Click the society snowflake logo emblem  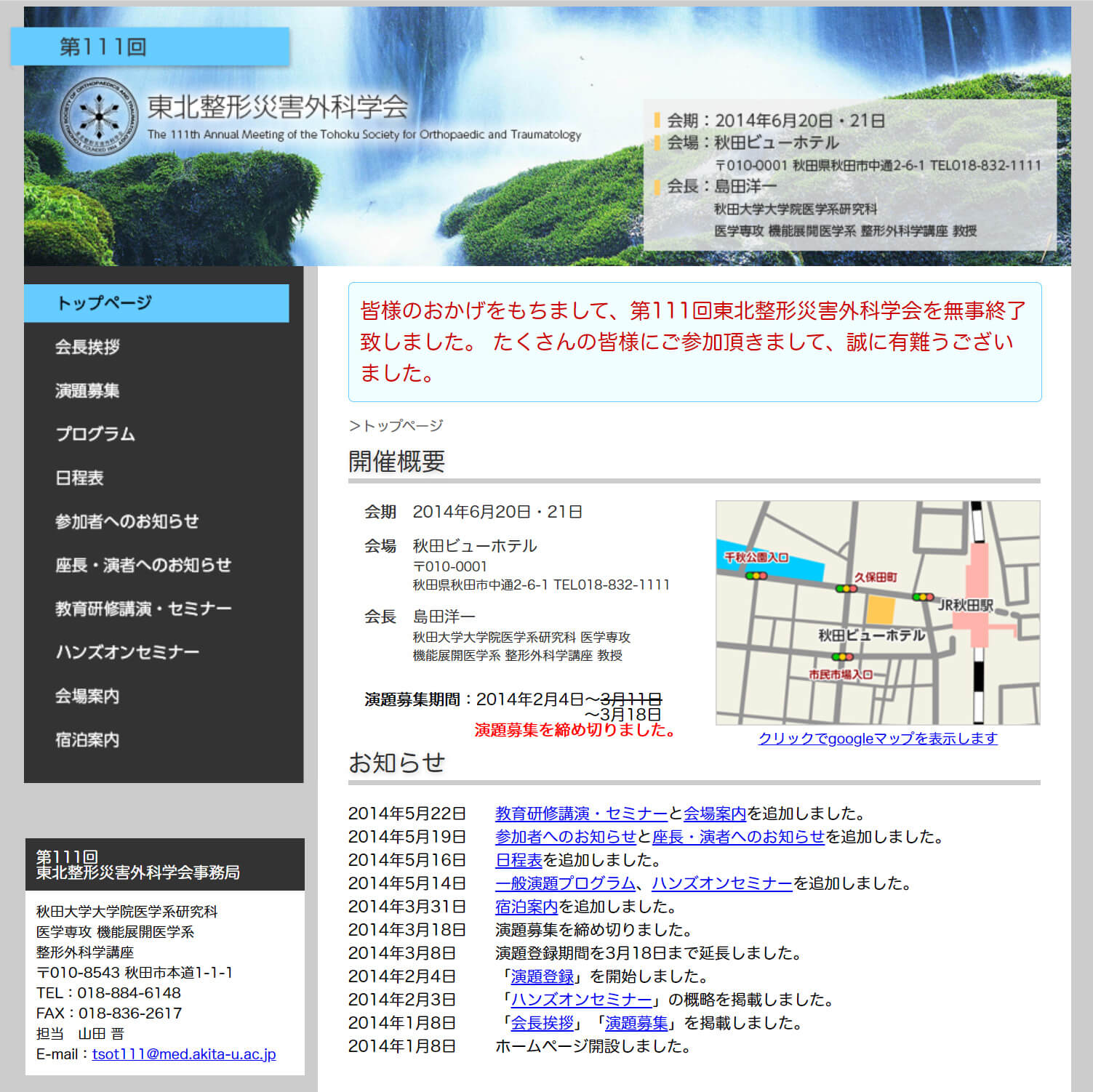pyautogui.click(x=99, y=116)
